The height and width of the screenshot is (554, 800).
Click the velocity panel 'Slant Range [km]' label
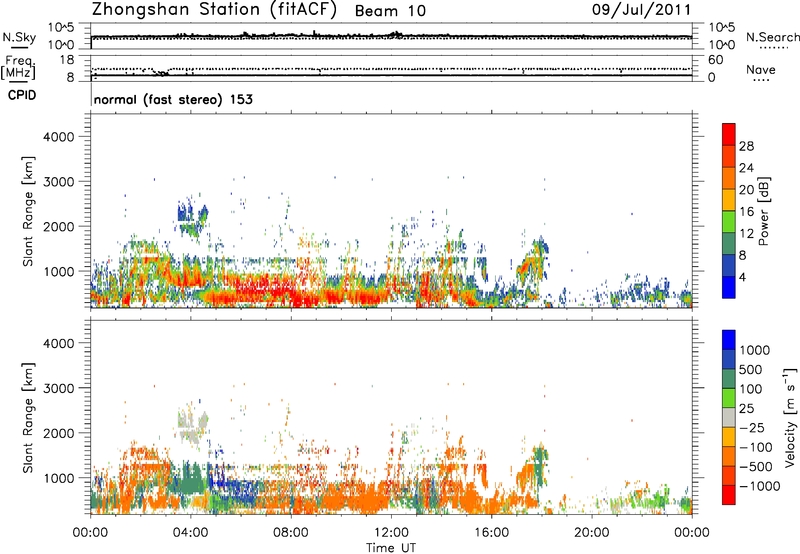coord(28,418)
